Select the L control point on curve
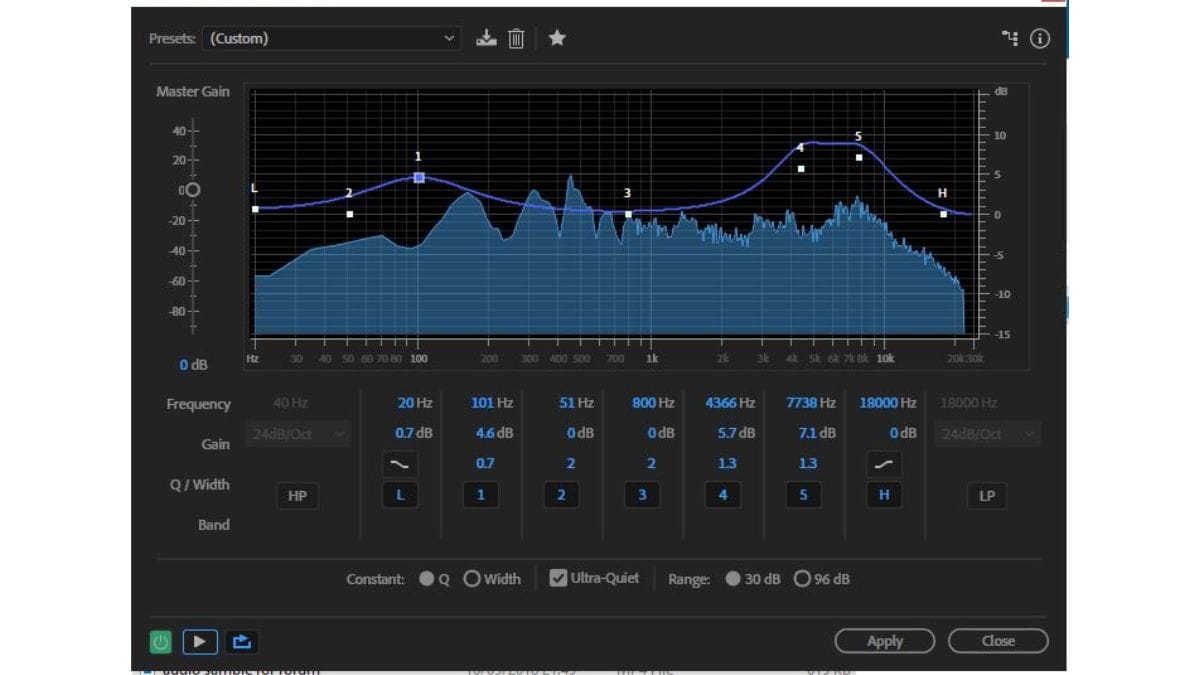 click(256, 209)
